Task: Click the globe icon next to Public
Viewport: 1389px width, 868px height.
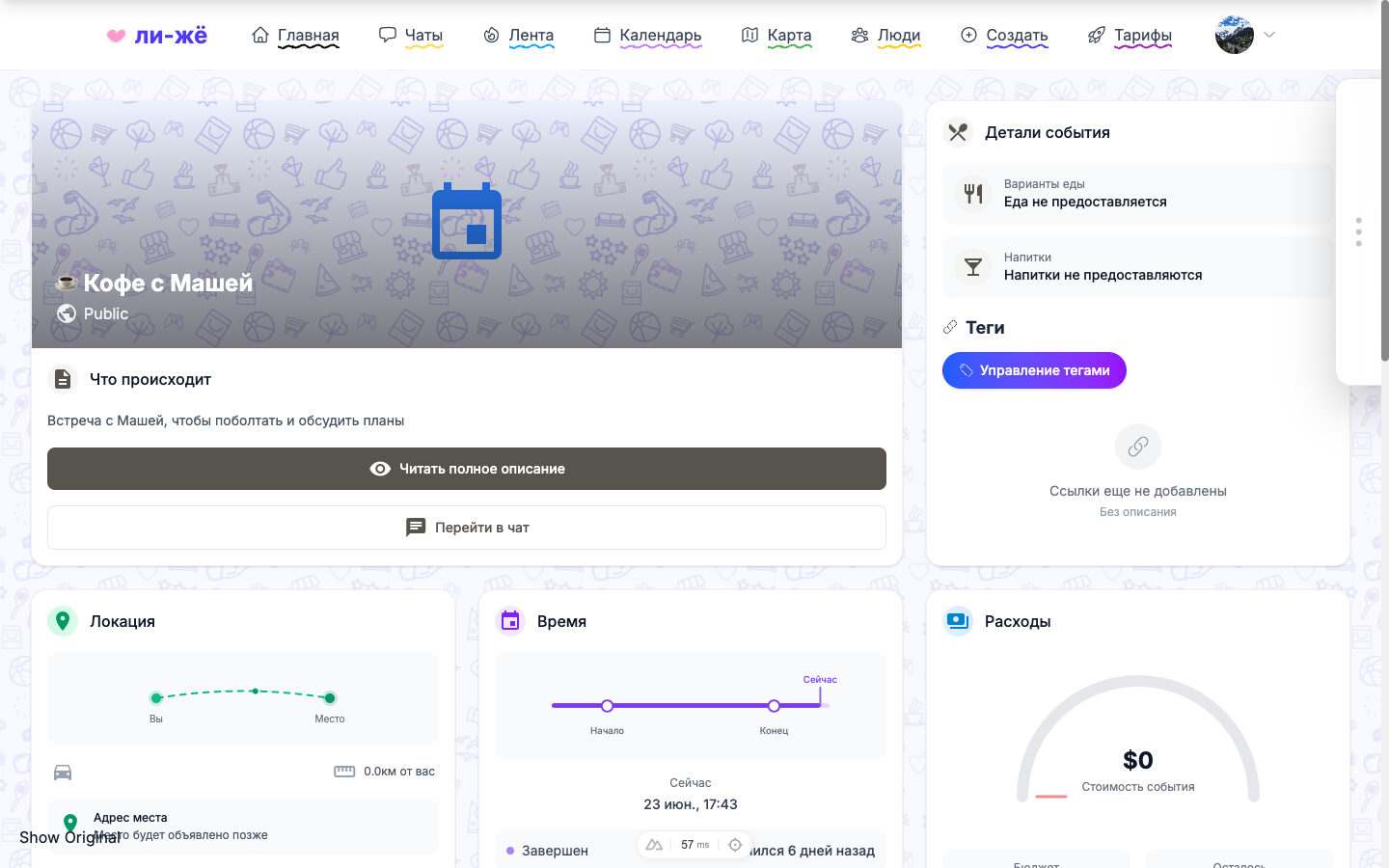Action: 67,313
